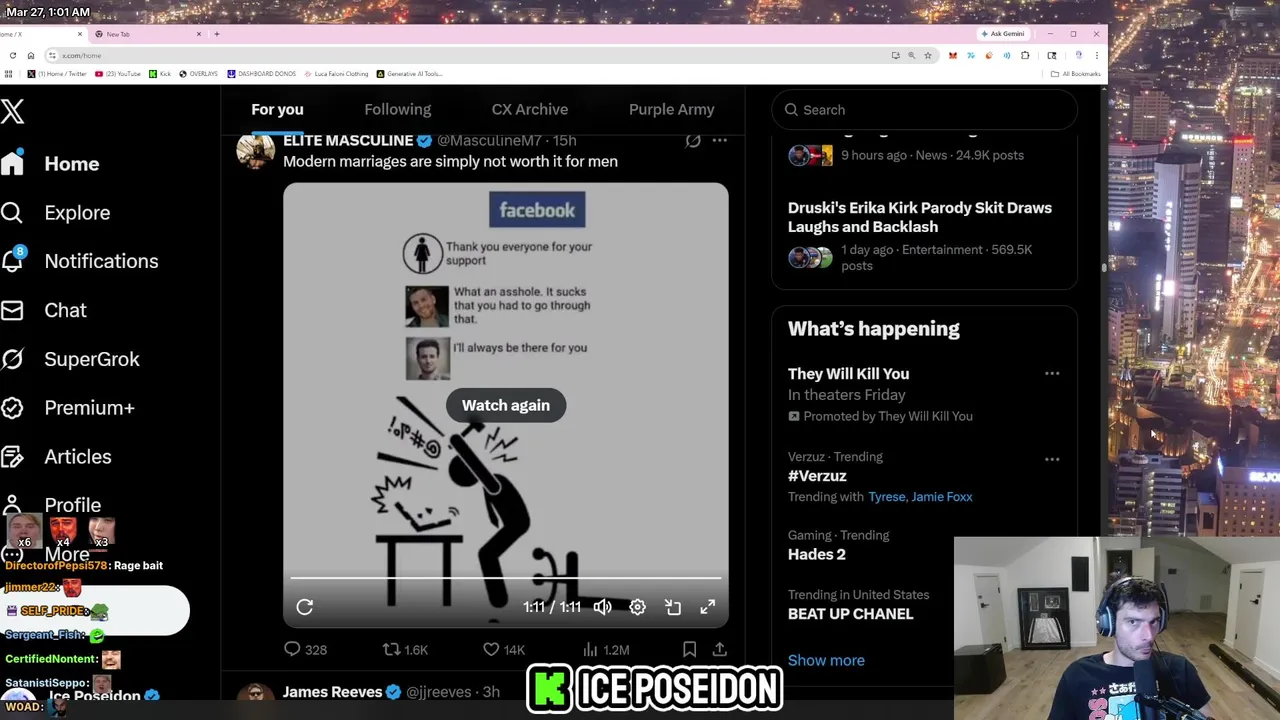This screenshot has height=720, width=1280.
Task: Open James Reeves profile name
Action: [x=332, y=692]
